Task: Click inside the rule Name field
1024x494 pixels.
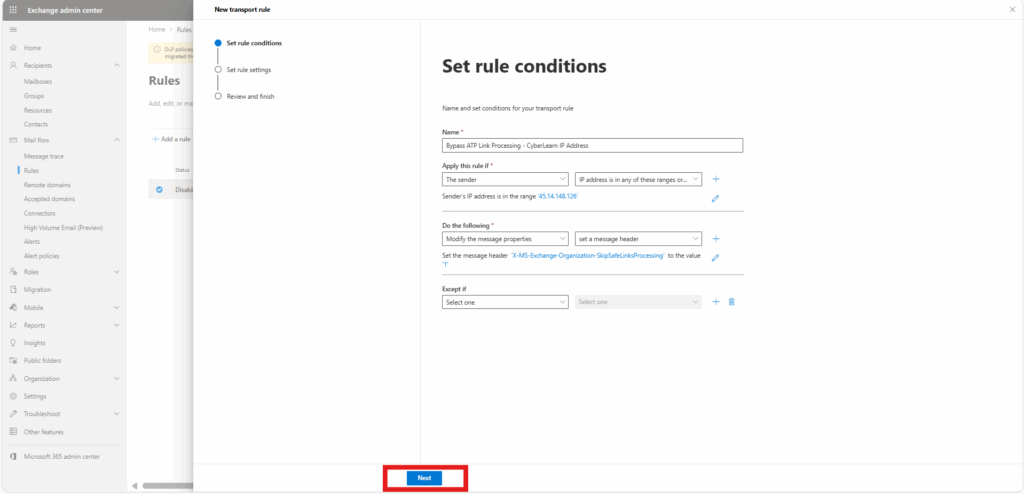Action: [x=592, y=146]
